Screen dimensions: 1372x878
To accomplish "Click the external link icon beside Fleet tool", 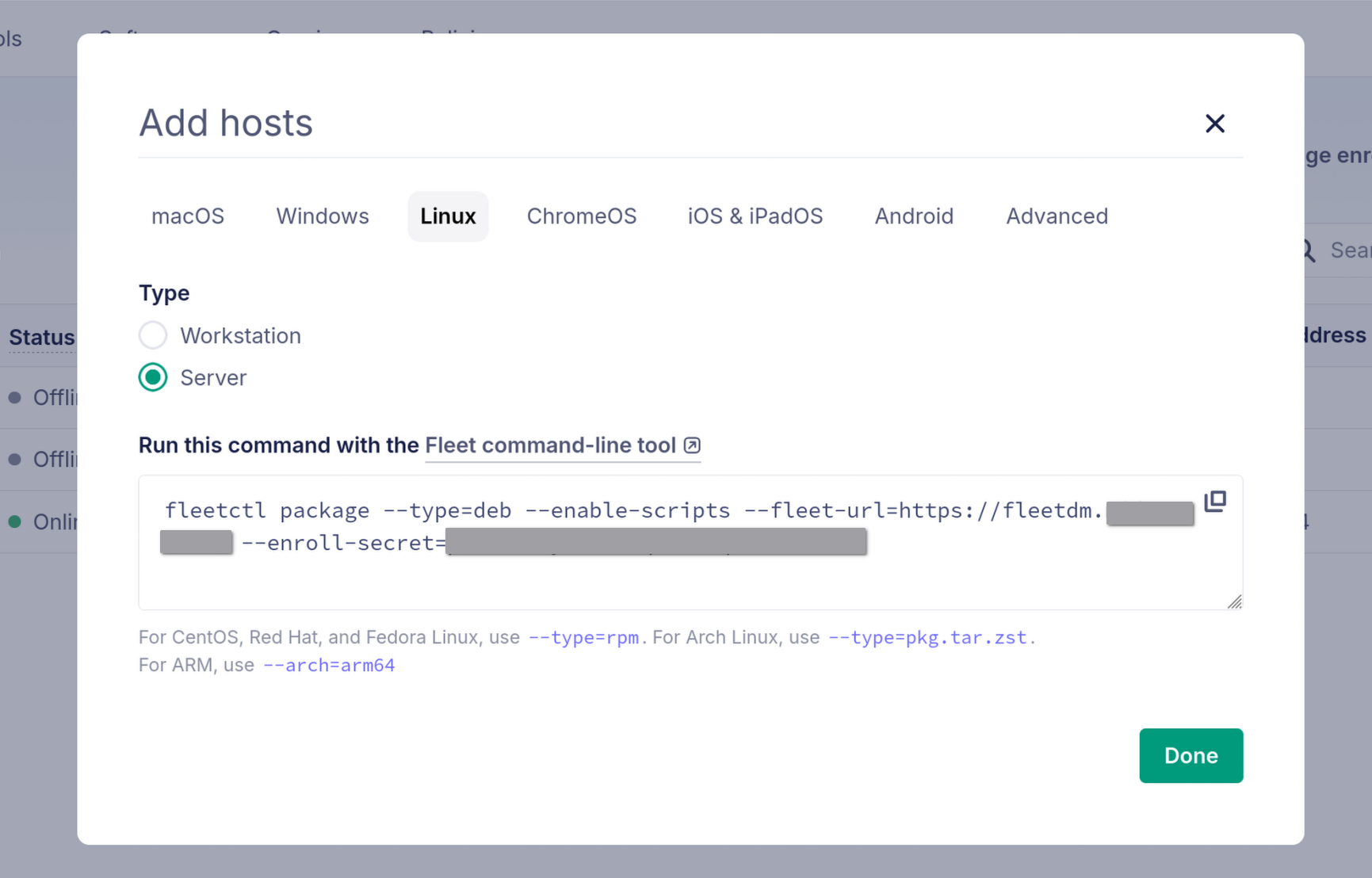I will tap(692, 445).
